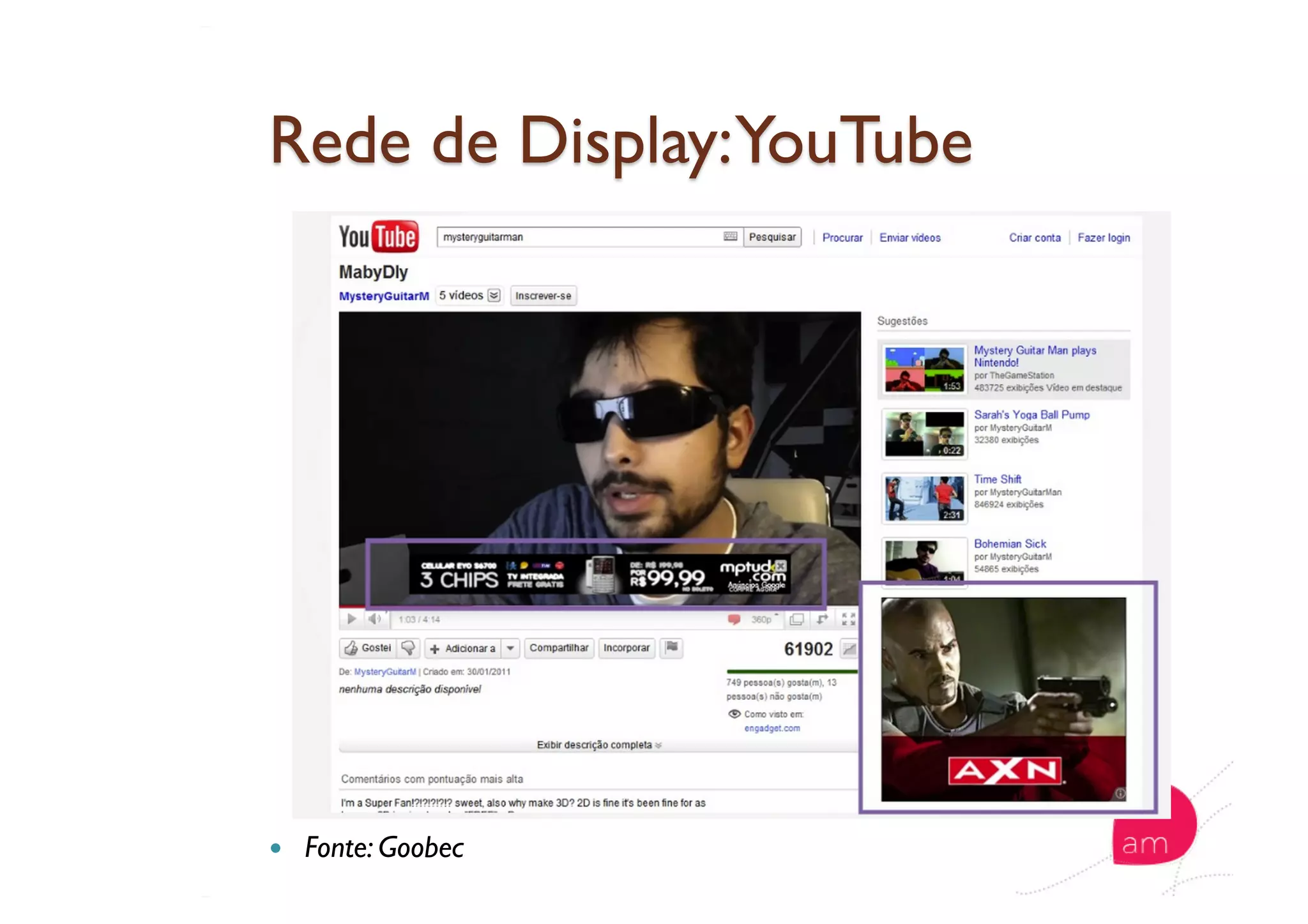Click the Sugestões heading
The height and width of the screenshot is (924, 1308).
902,321
